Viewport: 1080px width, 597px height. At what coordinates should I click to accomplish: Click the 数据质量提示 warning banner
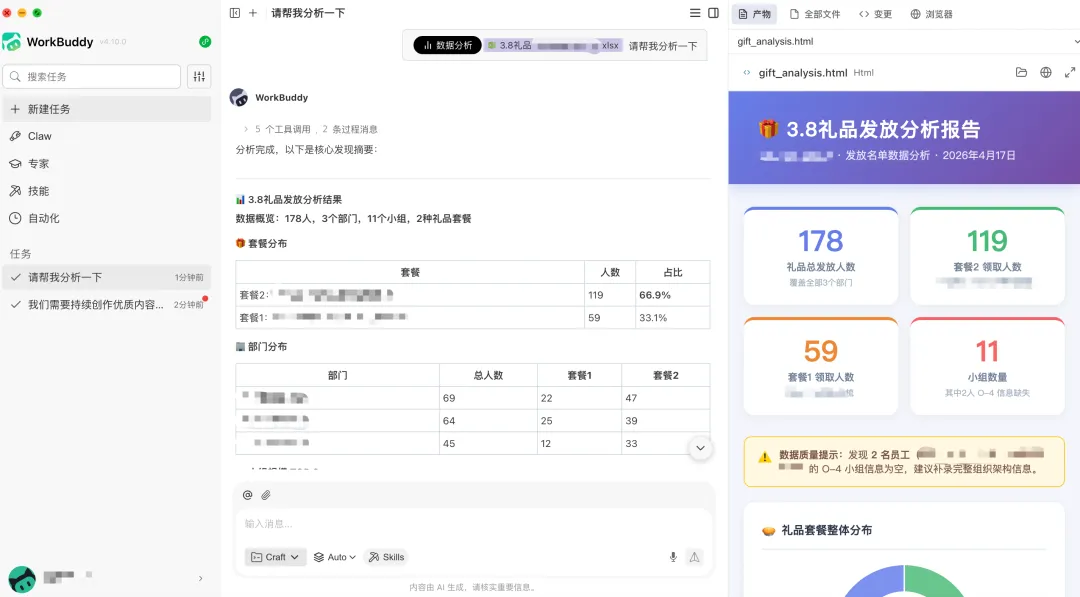tap(904, 461)
